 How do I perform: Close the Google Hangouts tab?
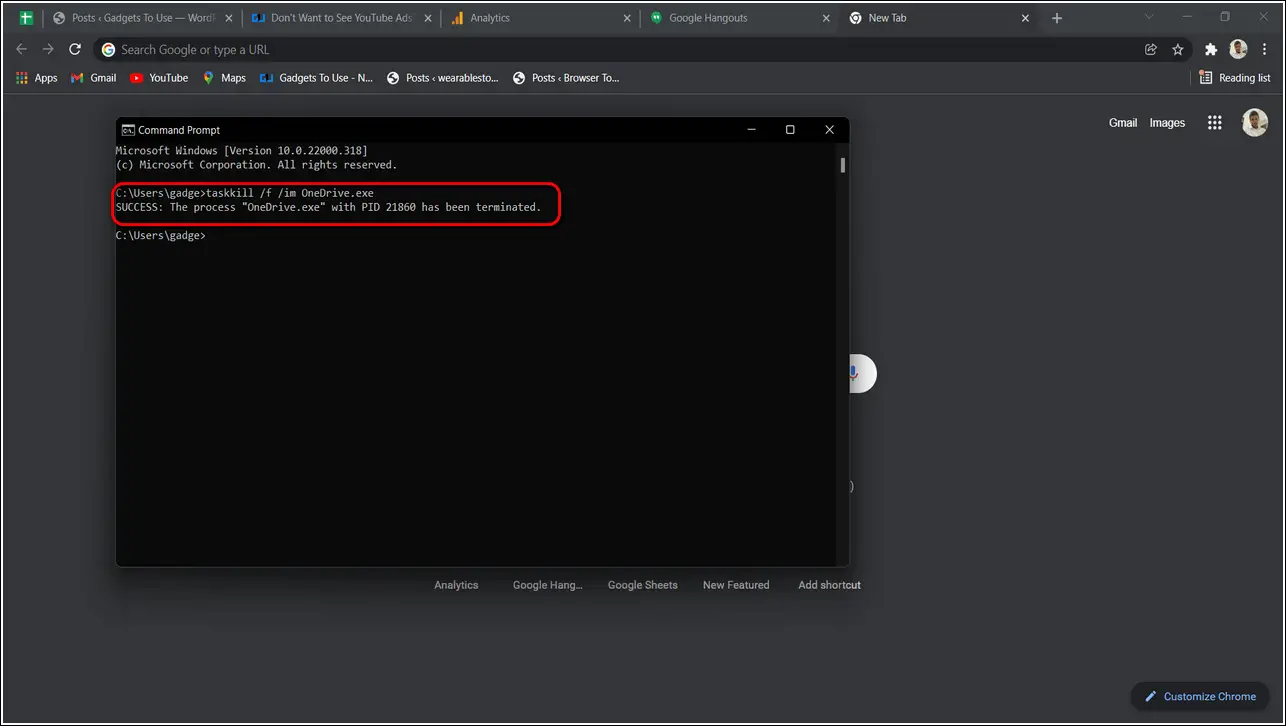coord(826,18)
